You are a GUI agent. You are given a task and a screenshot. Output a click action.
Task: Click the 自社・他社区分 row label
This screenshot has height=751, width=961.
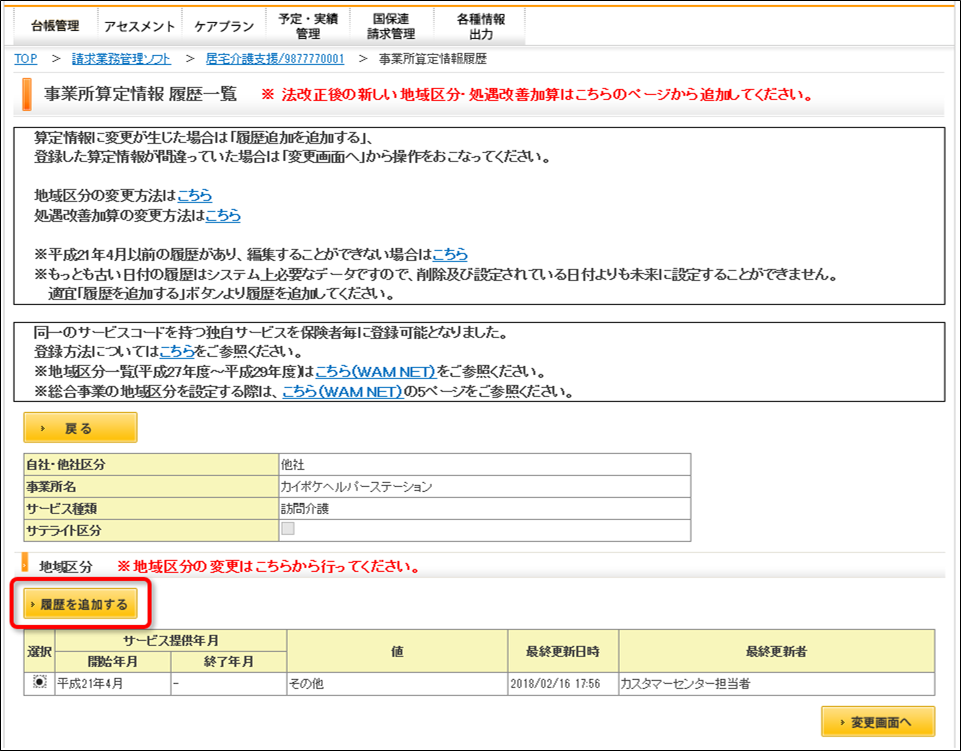[x=151, y=465]
